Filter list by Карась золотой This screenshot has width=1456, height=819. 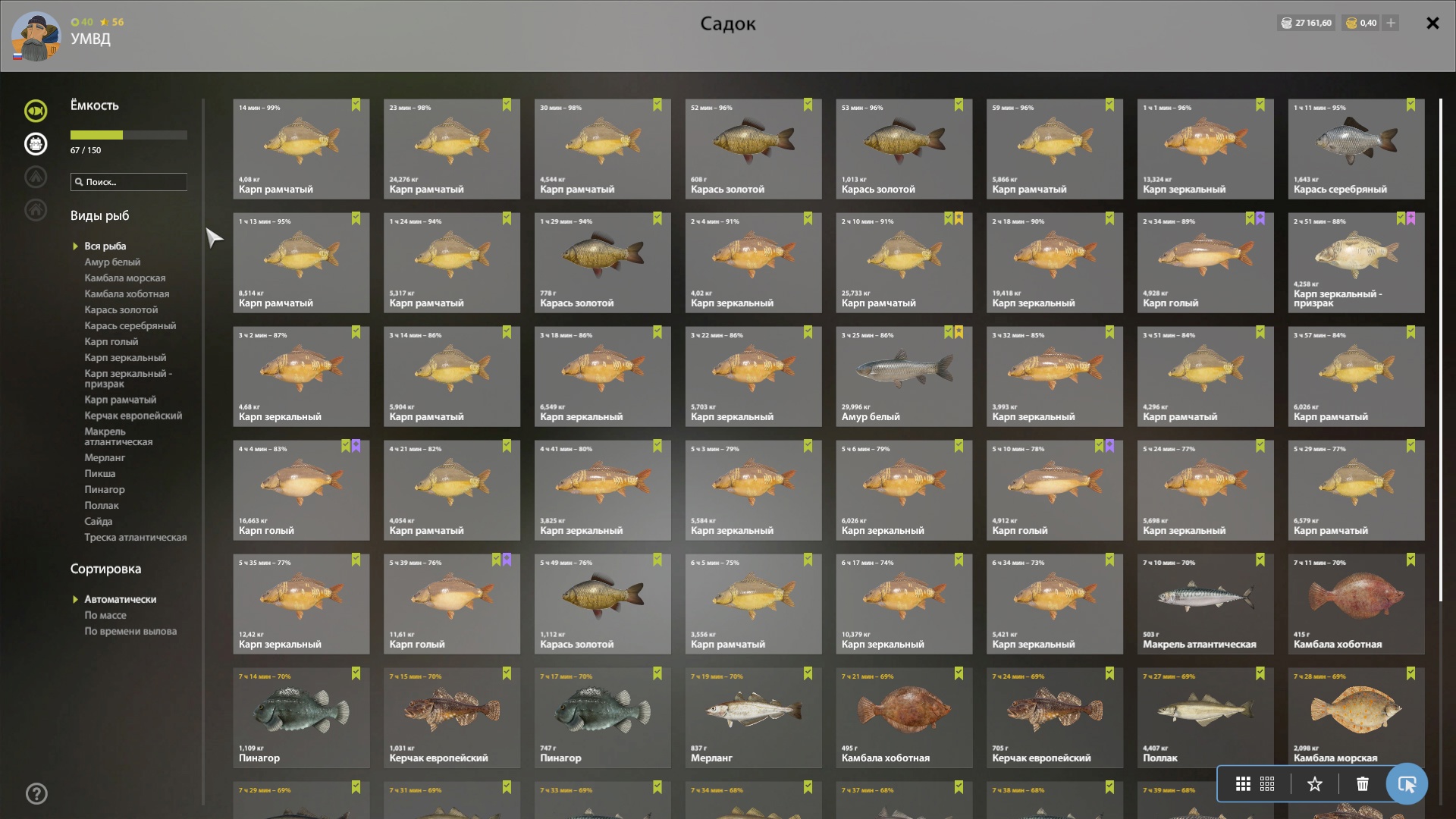(x=121, y=309)
